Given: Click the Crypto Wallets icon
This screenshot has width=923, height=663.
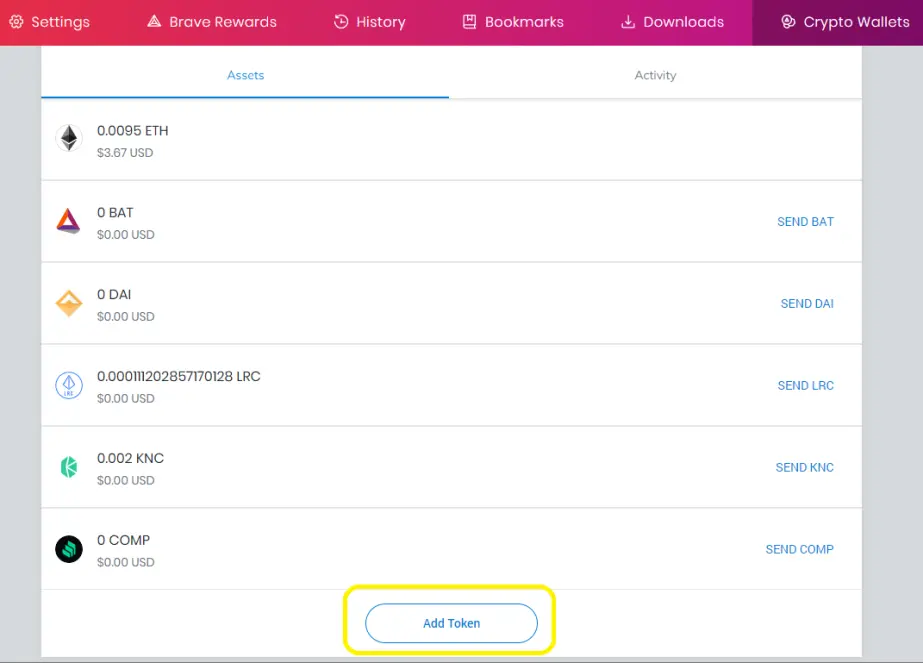Looking at the screenshot, I should [x=788, y=22].
